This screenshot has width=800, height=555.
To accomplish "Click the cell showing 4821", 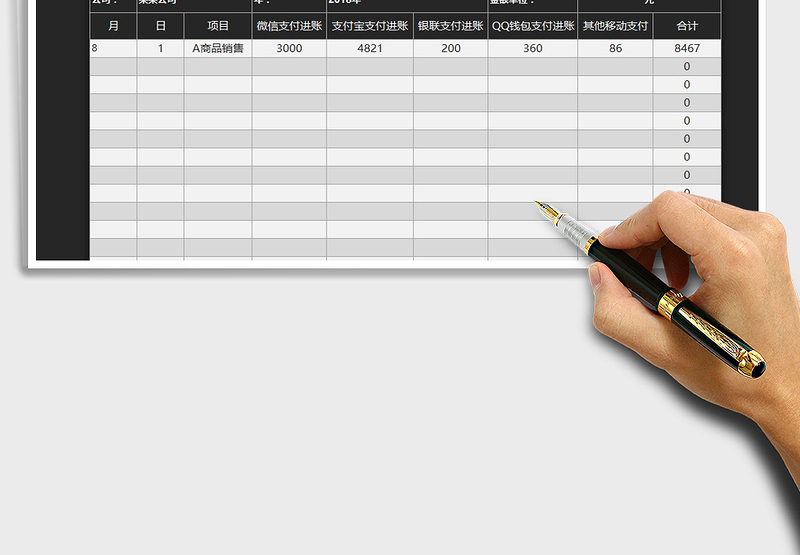I will 370,48.
